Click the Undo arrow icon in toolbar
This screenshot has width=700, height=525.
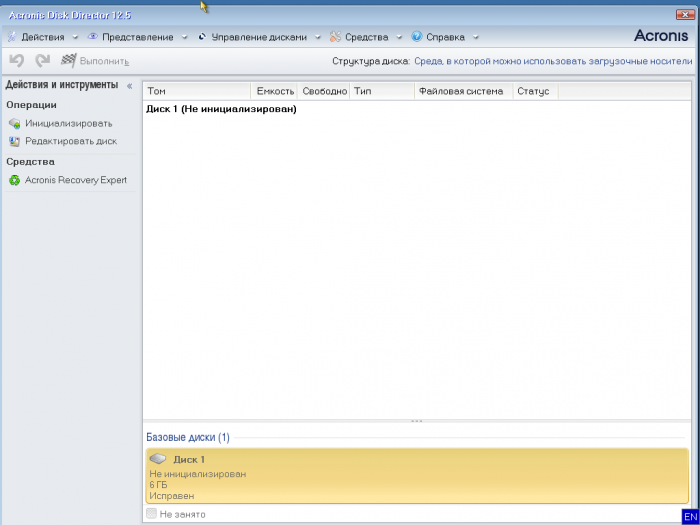(x=17, y=61)
